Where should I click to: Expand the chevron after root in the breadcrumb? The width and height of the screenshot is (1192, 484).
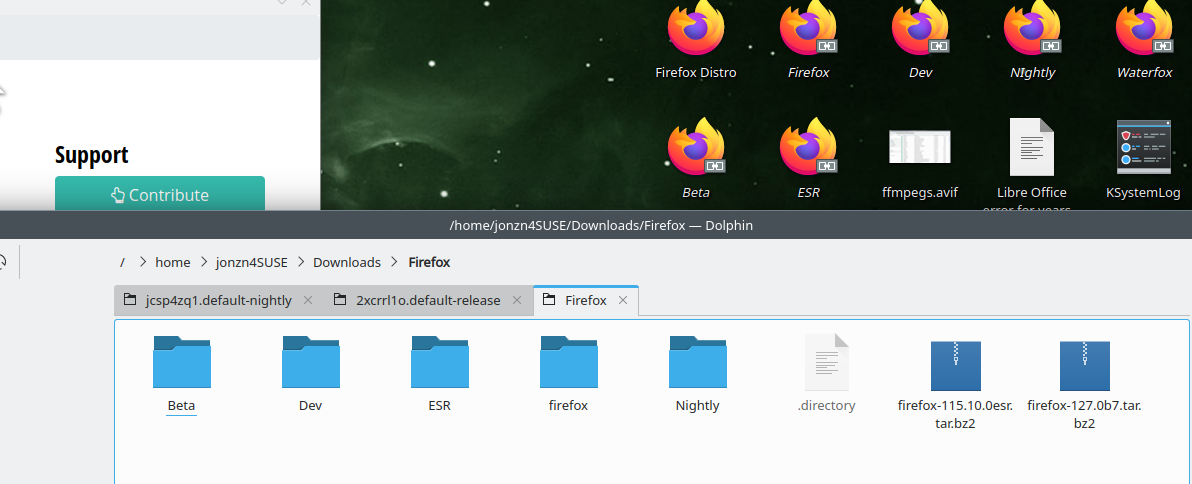click(x=142, y=262)
